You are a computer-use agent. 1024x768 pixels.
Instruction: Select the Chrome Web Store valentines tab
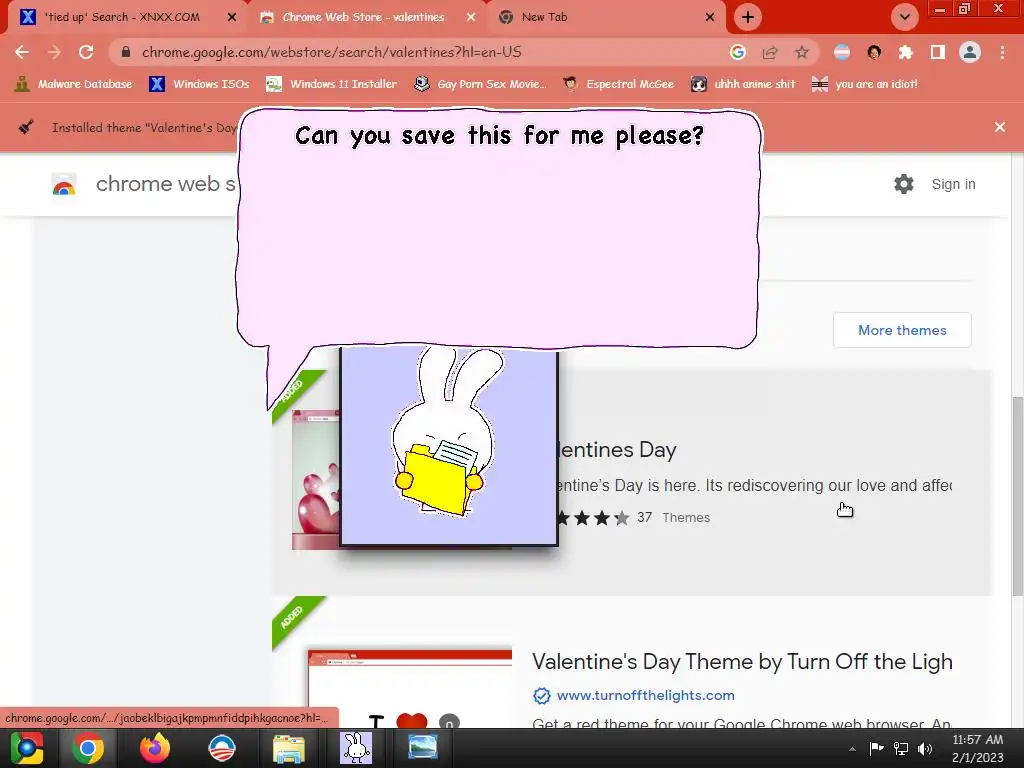pyautogui.click(x=363, y=18)
